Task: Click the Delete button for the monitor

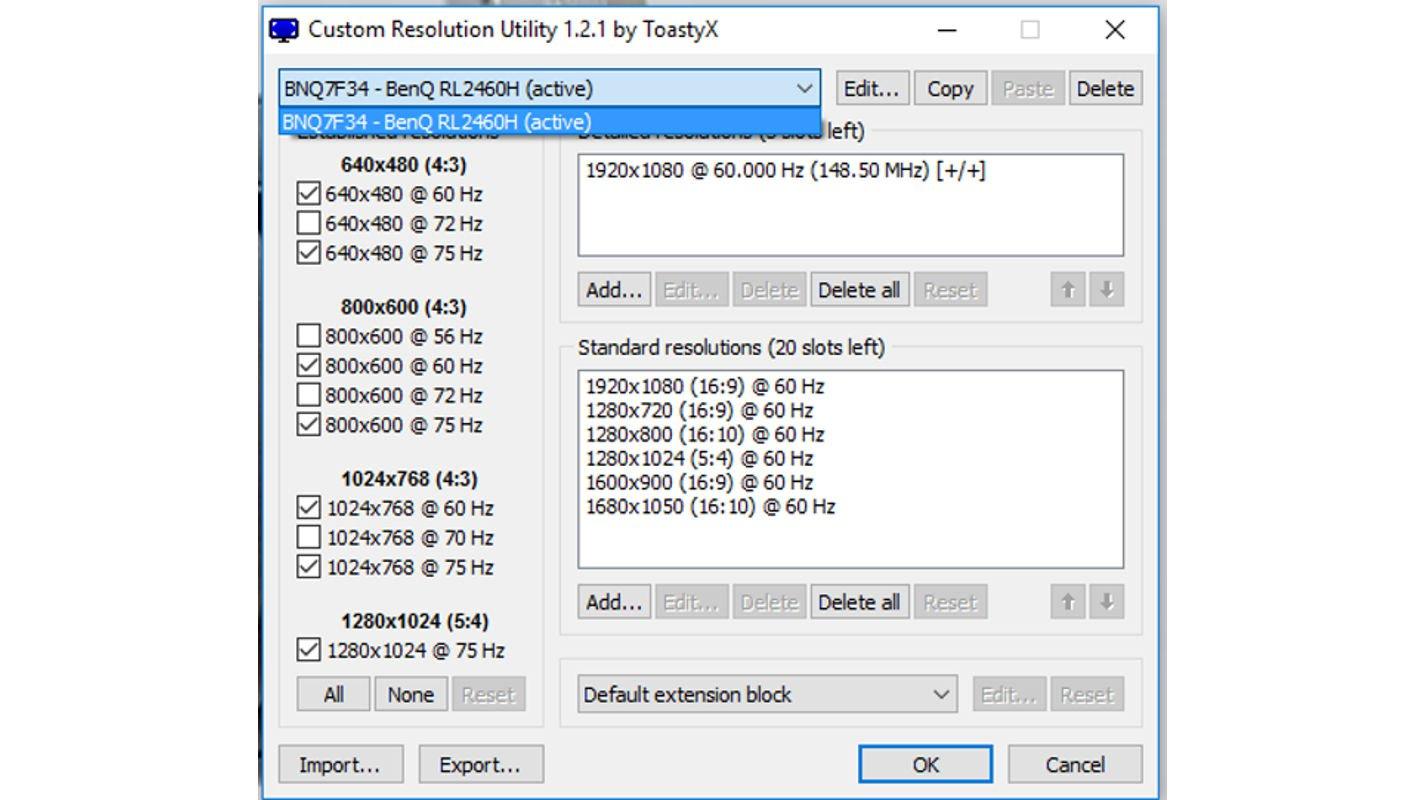Action: pyautogui.click(x=1105, y=88)
